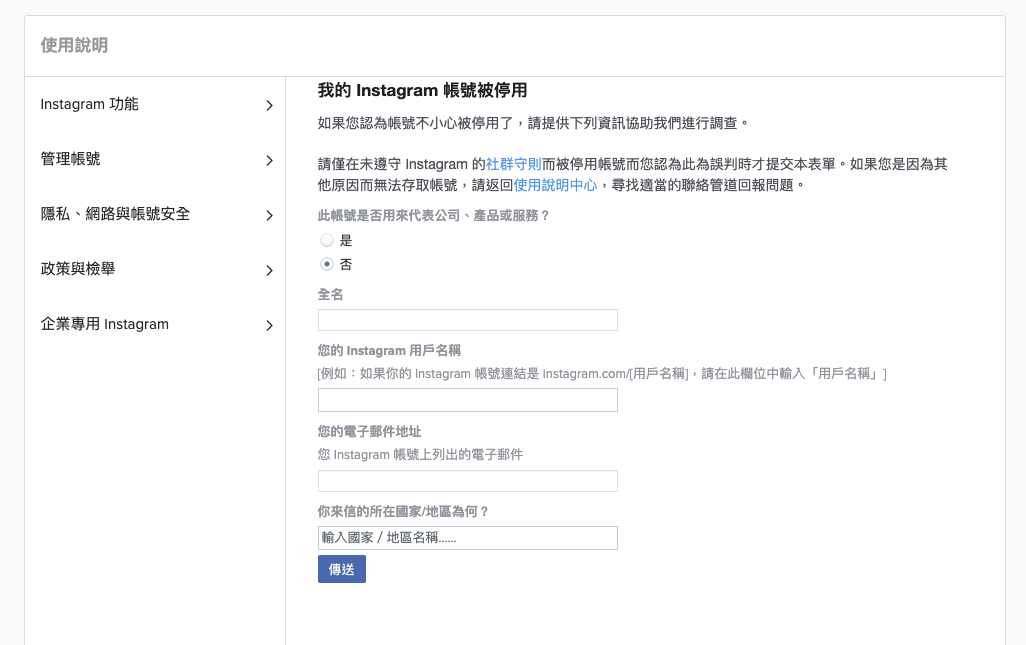Open the 管理帳號 sidebar menu item
The image size is (1026, 645).
click(70, 159)
